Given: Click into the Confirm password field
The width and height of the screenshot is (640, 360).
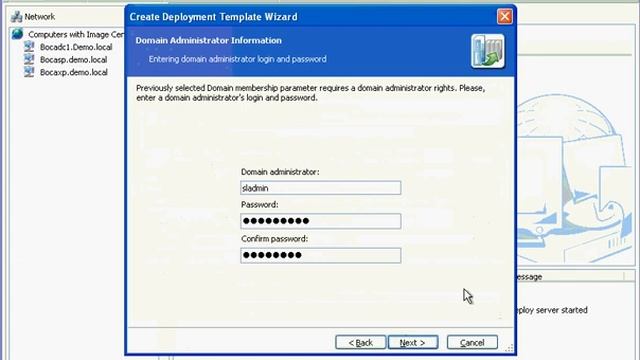Looking at the screenshot, I should [x=321, y=256].
